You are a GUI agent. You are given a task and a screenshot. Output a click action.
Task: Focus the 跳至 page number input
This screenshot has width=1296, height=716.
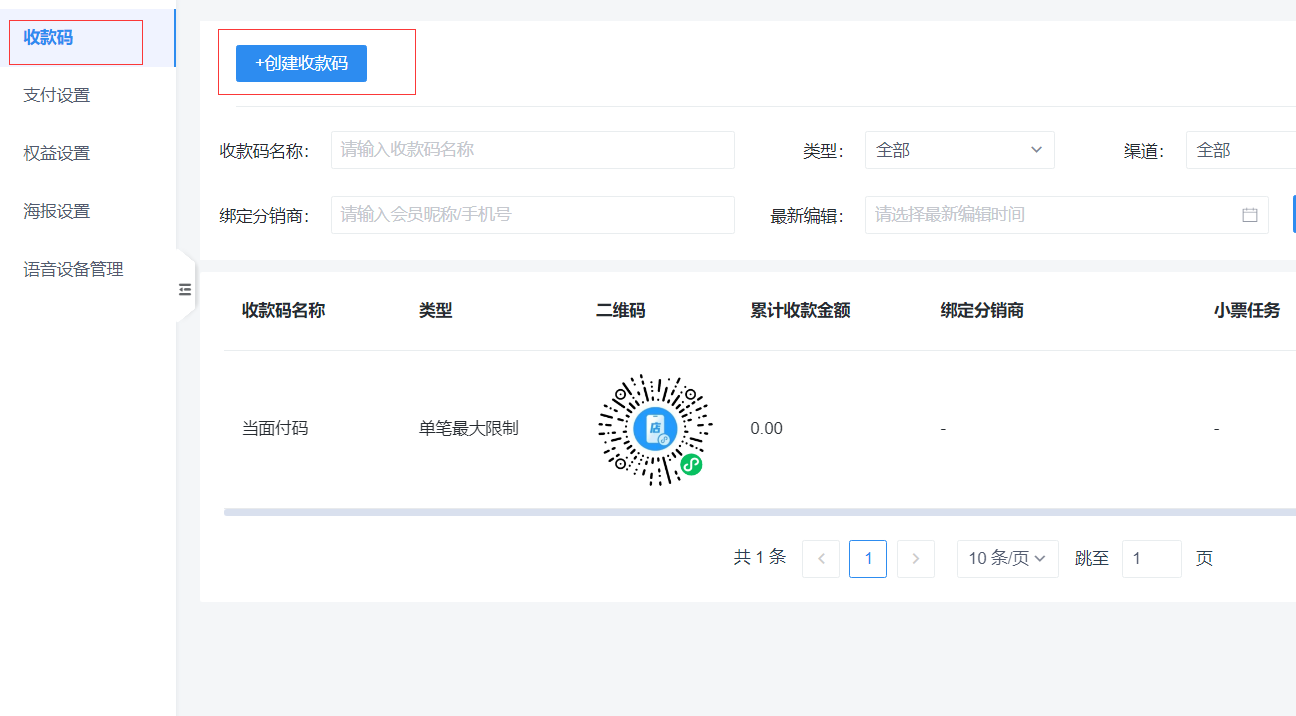[1152, 559]
